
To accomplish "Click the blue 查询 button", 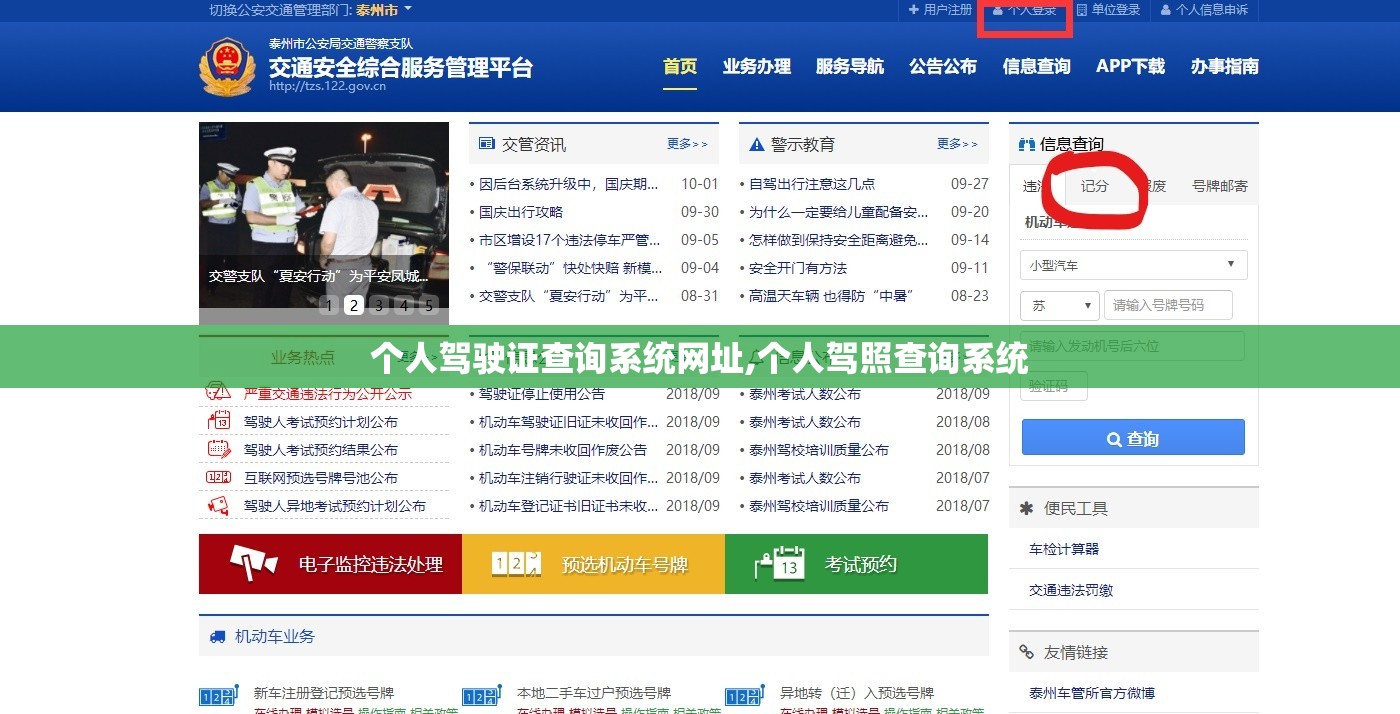I will tap(1133, 438).
